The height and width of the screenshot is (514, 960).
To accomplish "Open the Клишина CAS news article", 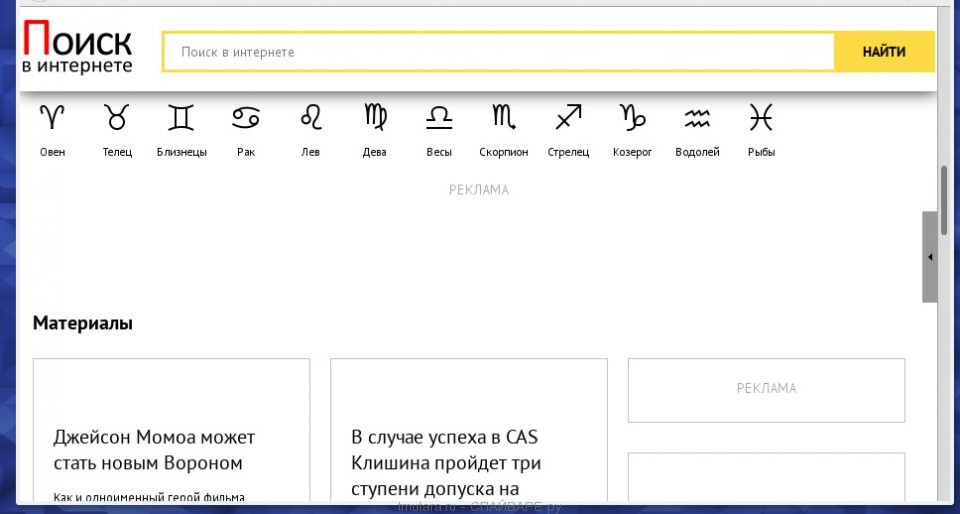I will click(x=446, y=462).
